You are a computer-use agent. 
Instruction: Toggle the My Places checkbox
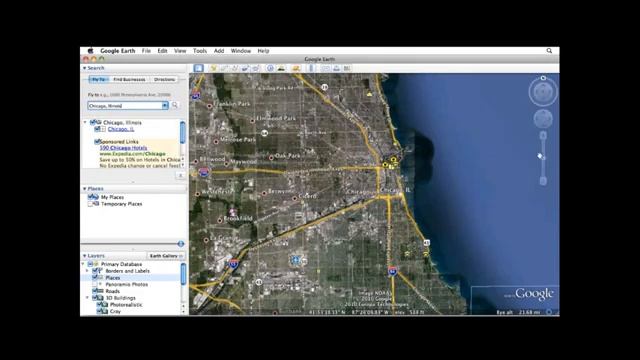[x=91, y=197]
